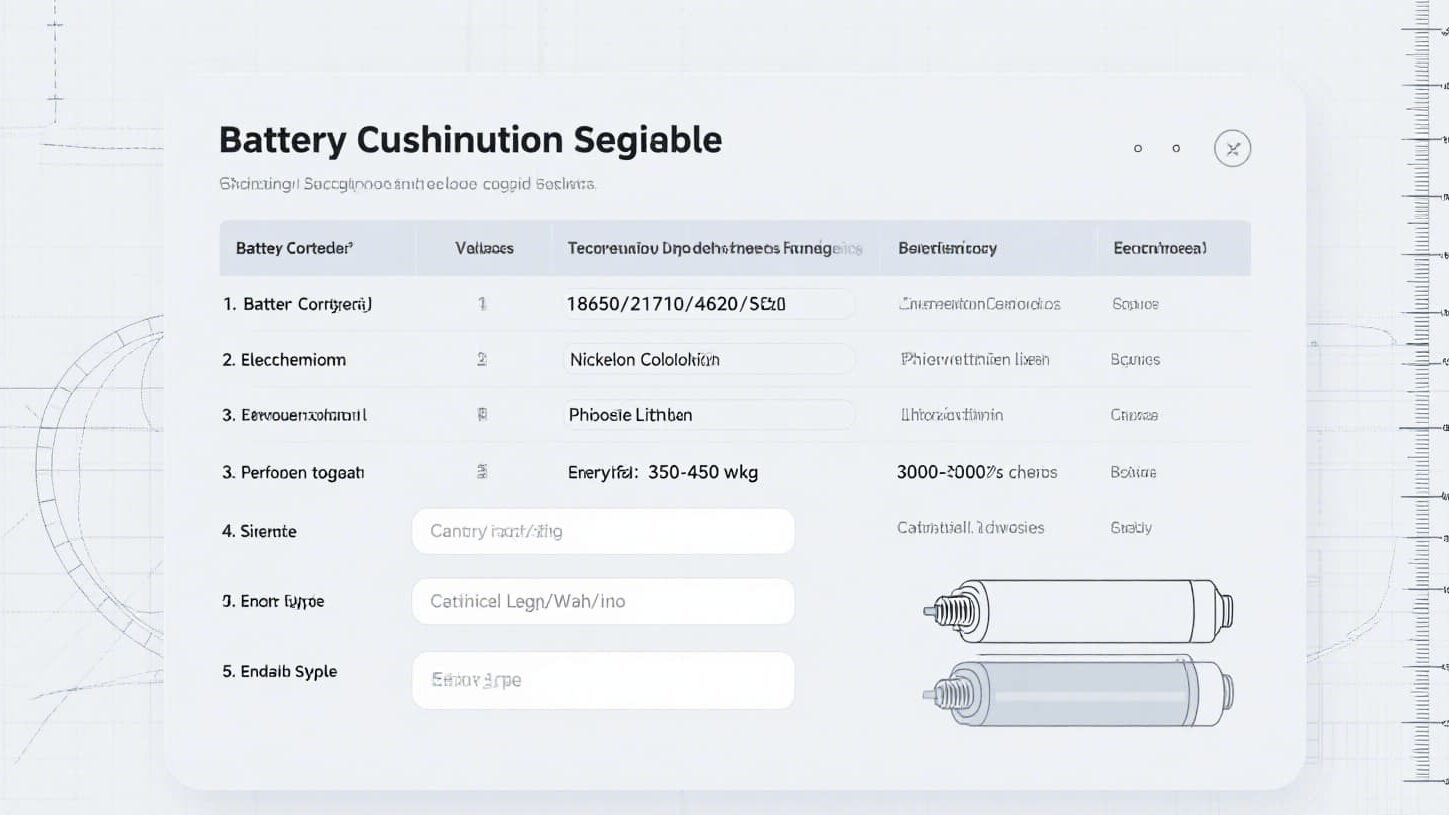Click the right small dot next to close icon
Screen dimensions: 1449x815
click(1176, 149)
